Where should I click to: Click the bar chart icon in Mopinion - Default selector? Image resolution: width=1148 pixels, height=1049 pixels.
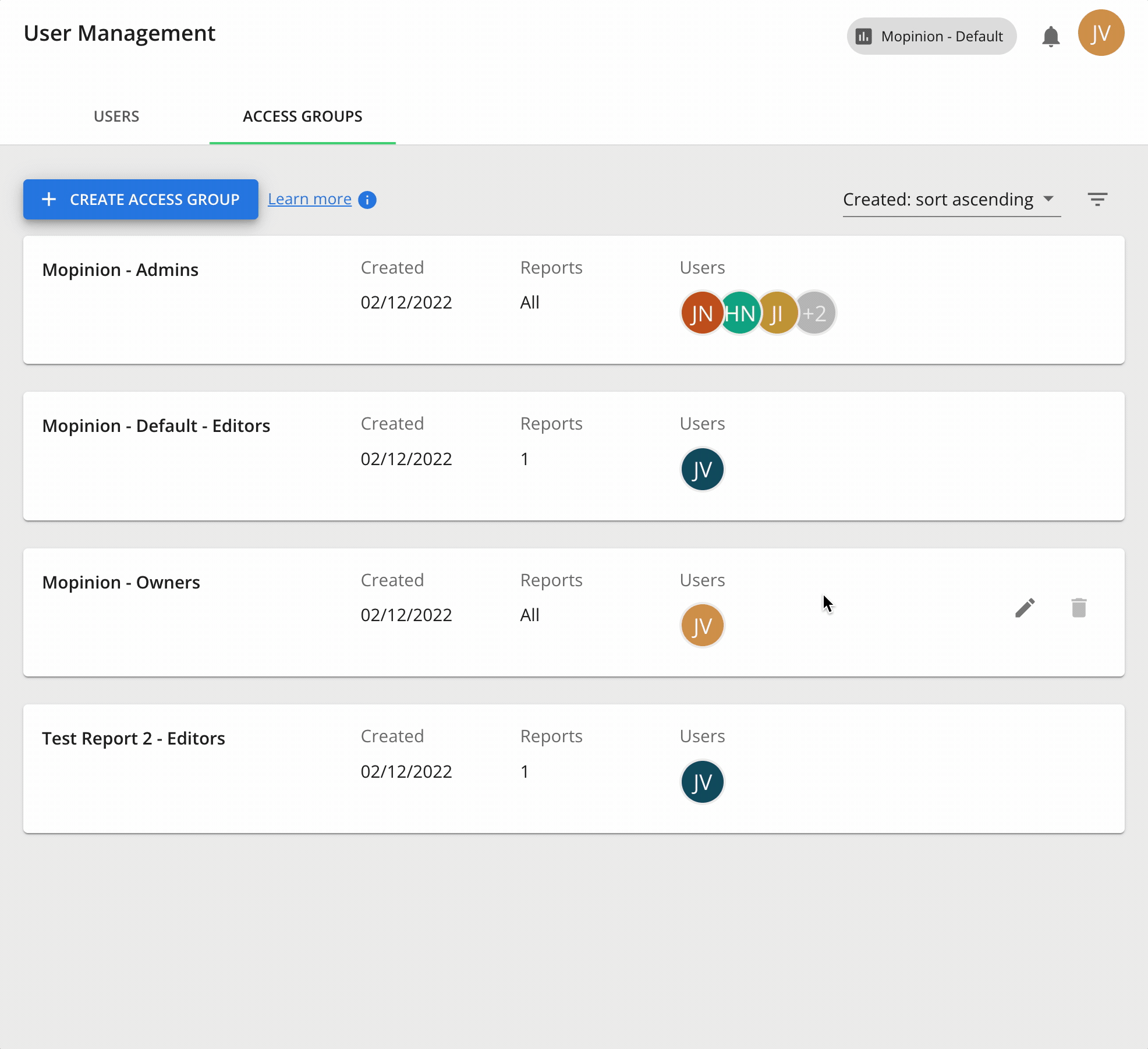(x=864, y=36)
